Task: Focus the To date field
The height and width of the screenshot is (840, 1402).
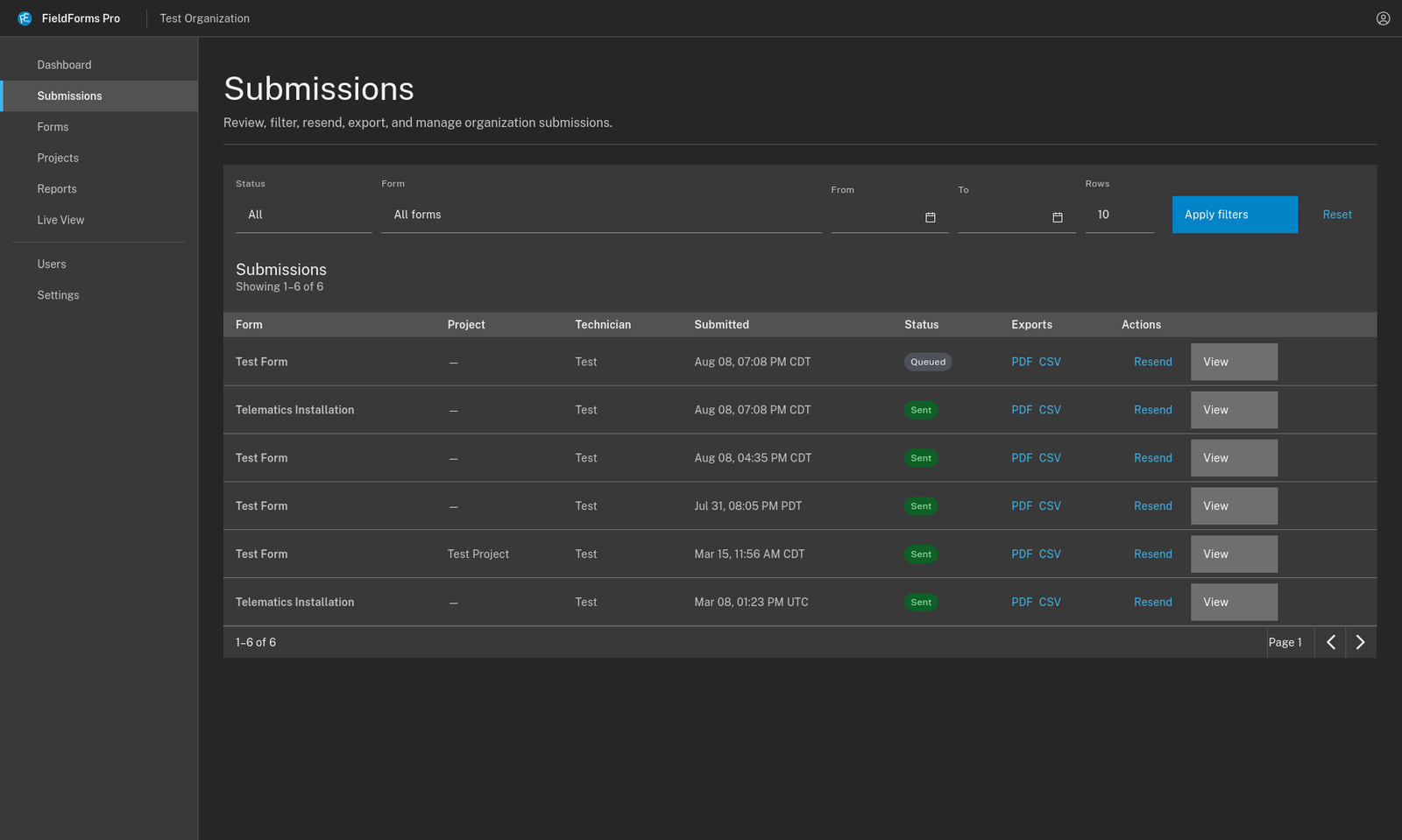Action: (1016, 217)
